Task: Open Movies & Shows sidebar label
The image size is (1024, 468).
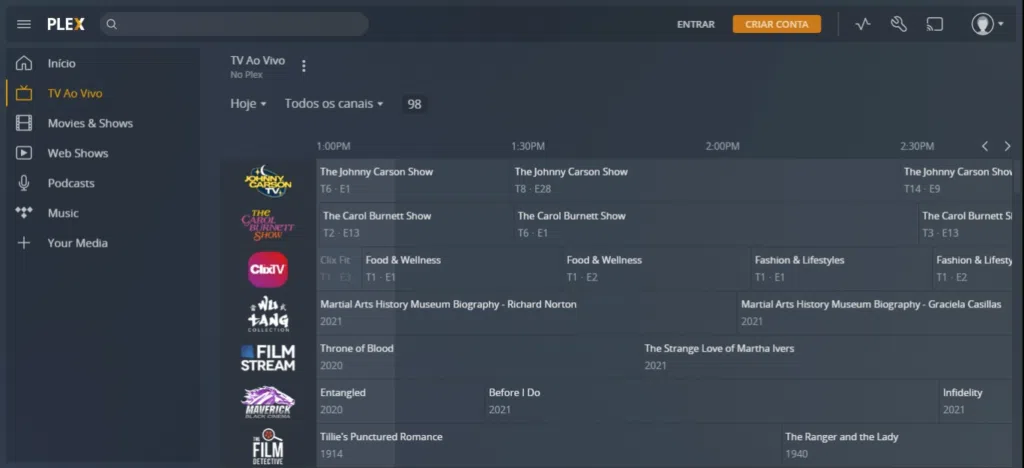Action: (90, 123)
